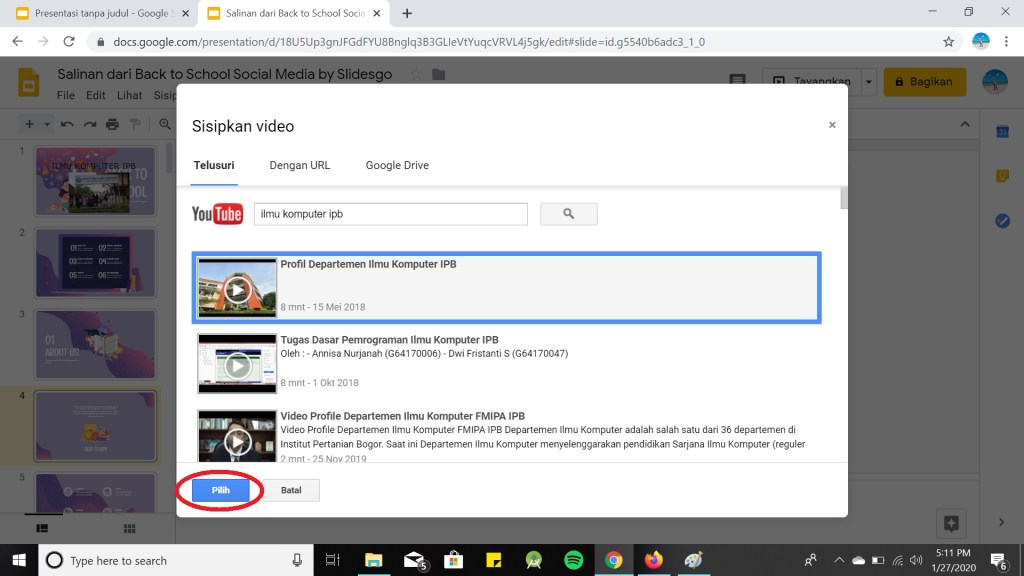Image resolution: width=1024 pixels, height=576 pixels.
Task: Switch to the Dengan URL tab
Action: [299, 165]
